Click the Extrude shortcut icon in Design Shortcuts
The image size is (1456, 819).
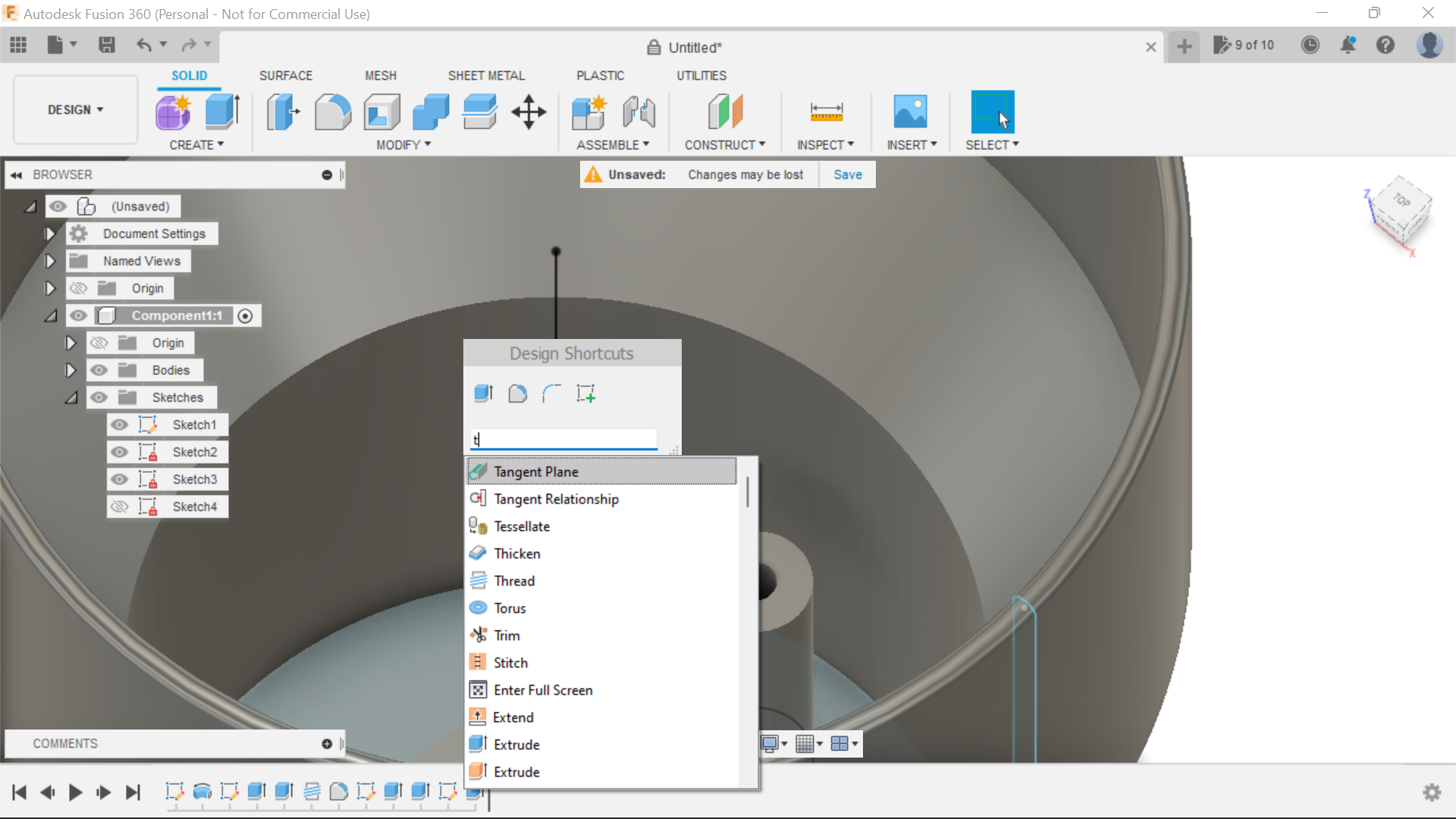[x=483, y=394]
